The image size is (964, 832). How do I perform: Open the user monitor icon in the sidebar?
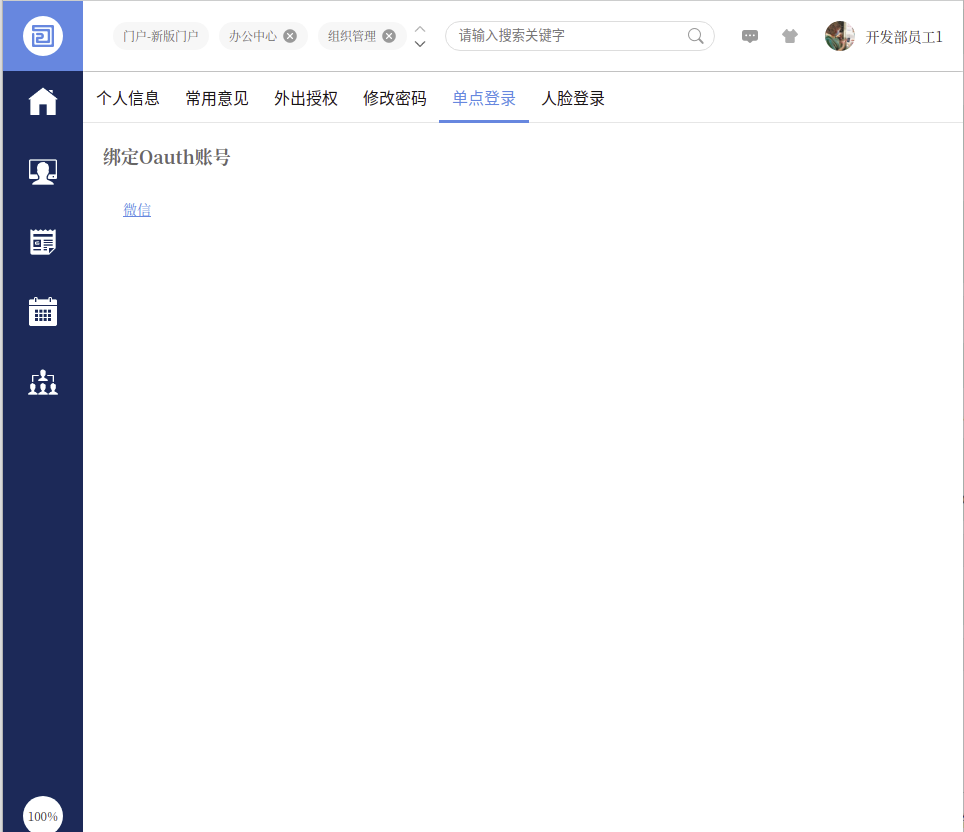(42, 172)
